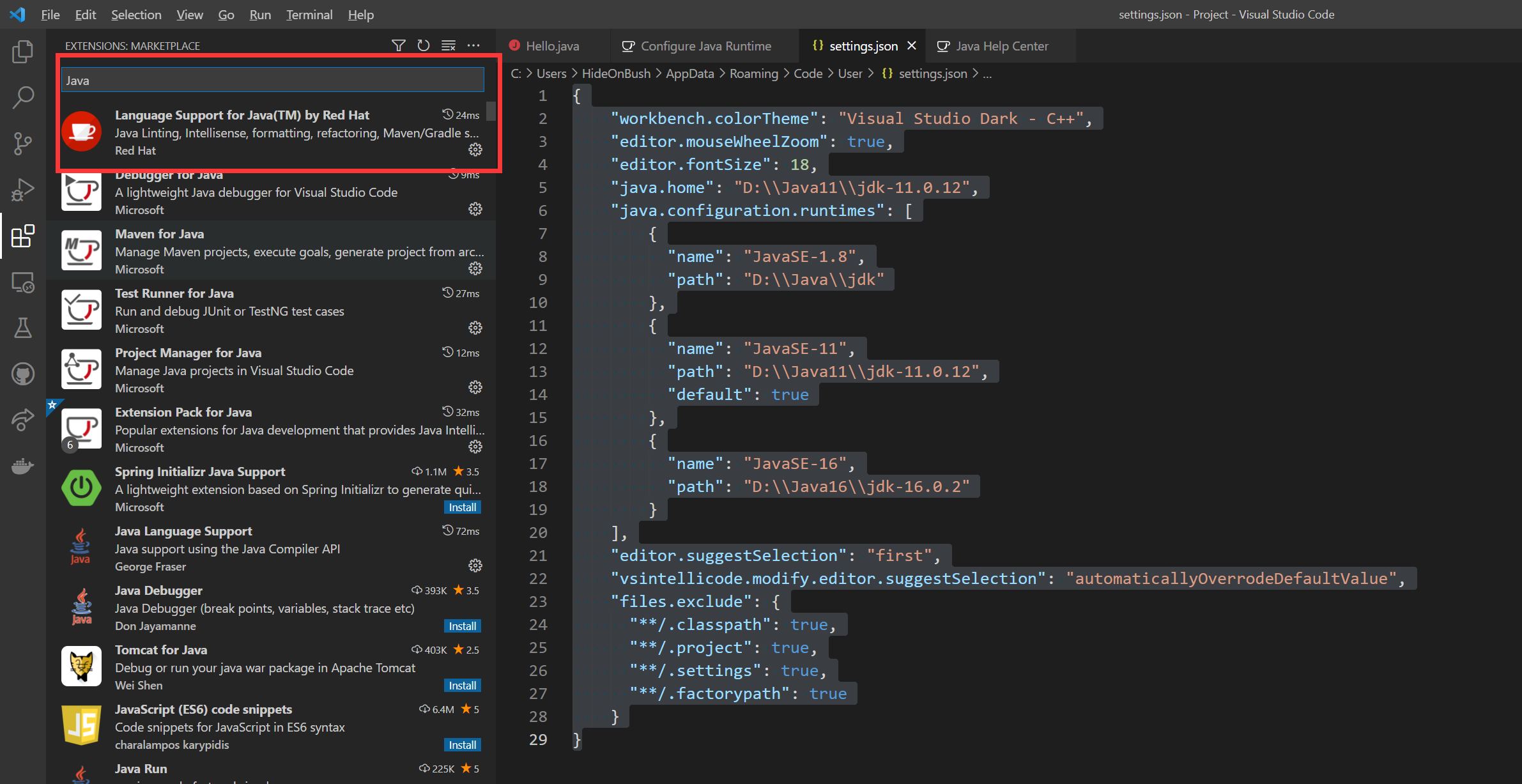1522x784 pixels.
Task: Click the Java extensions search field
Action: tap(273, 81)
